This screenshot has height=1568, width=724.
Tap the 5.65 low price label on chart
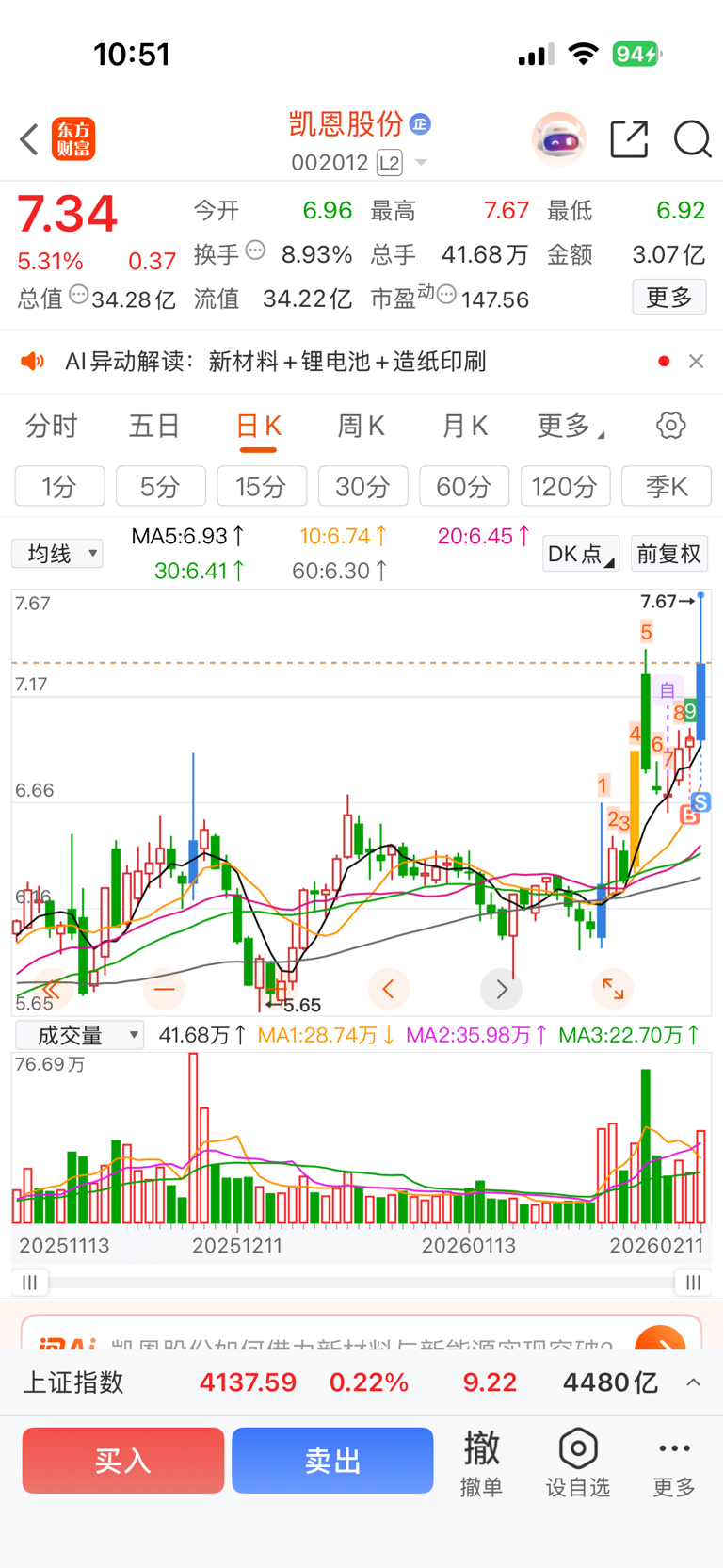click(295, 1005)
